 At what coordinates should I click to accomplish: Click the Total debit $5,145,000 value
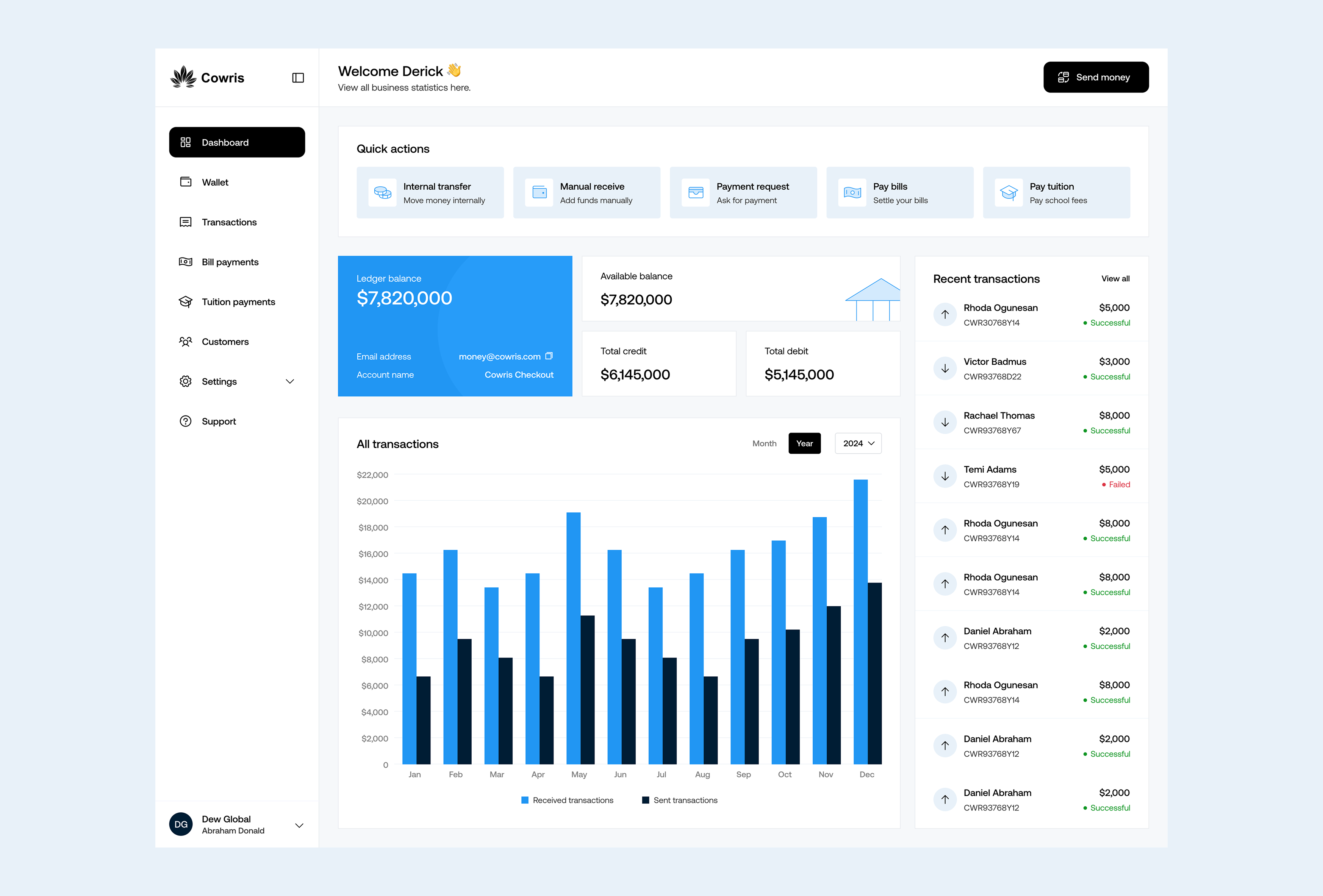pos(799,375)
